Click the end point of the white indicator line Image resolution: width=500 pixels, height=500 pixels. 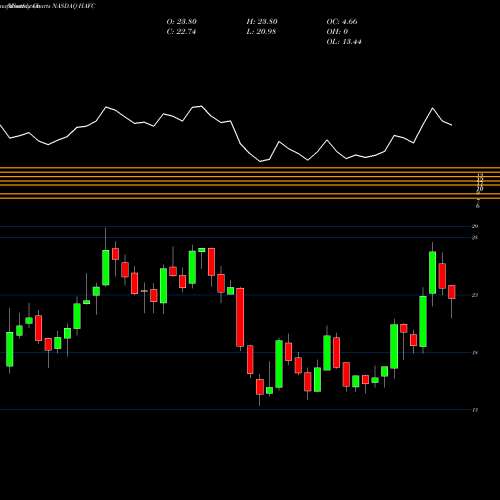pyautogui.click(x=452, y=125)
